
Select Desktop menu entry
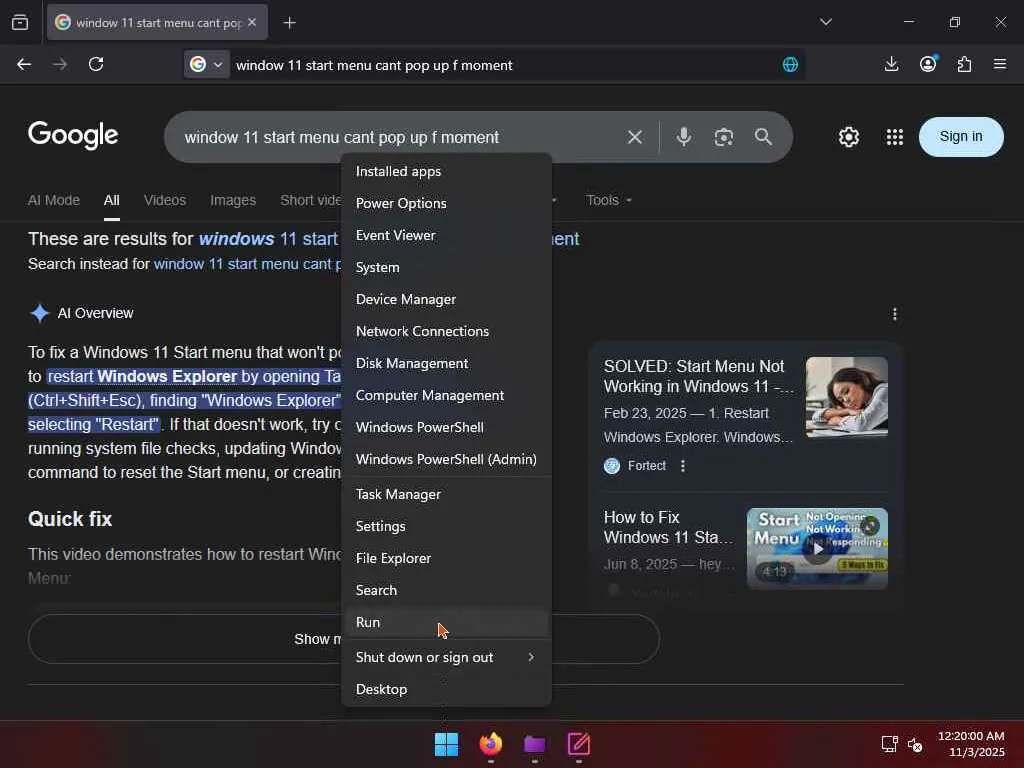pyautogui.click(x=446, y=690)
